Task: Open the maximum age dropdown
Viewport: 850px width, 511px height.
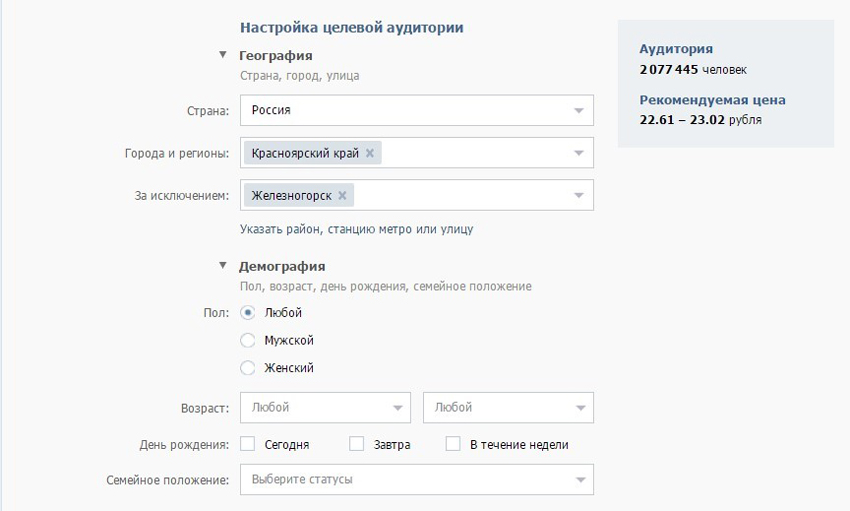Action: [508, 407]
